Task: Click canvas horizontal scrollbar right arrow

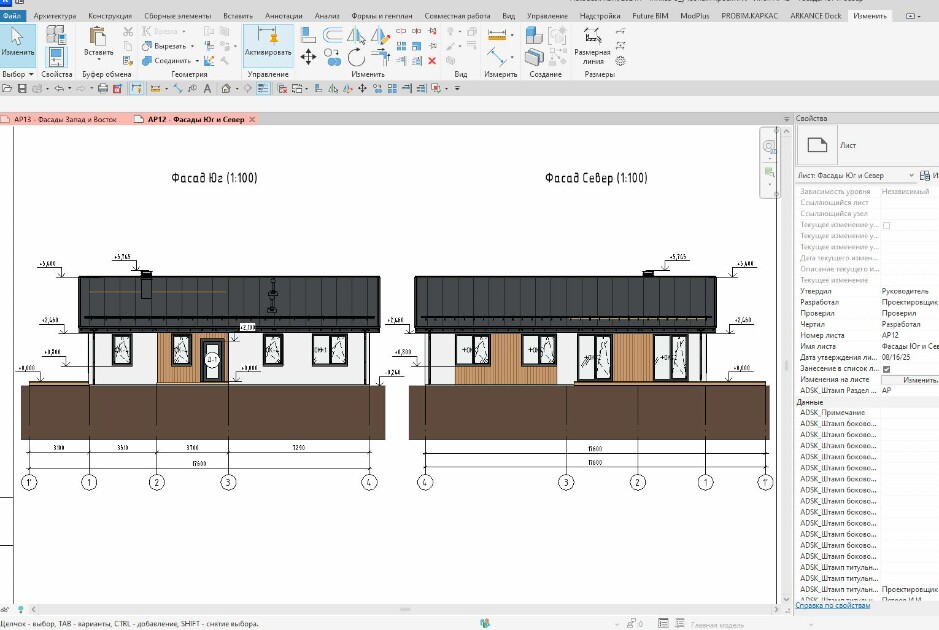Action: click(776, 610)
